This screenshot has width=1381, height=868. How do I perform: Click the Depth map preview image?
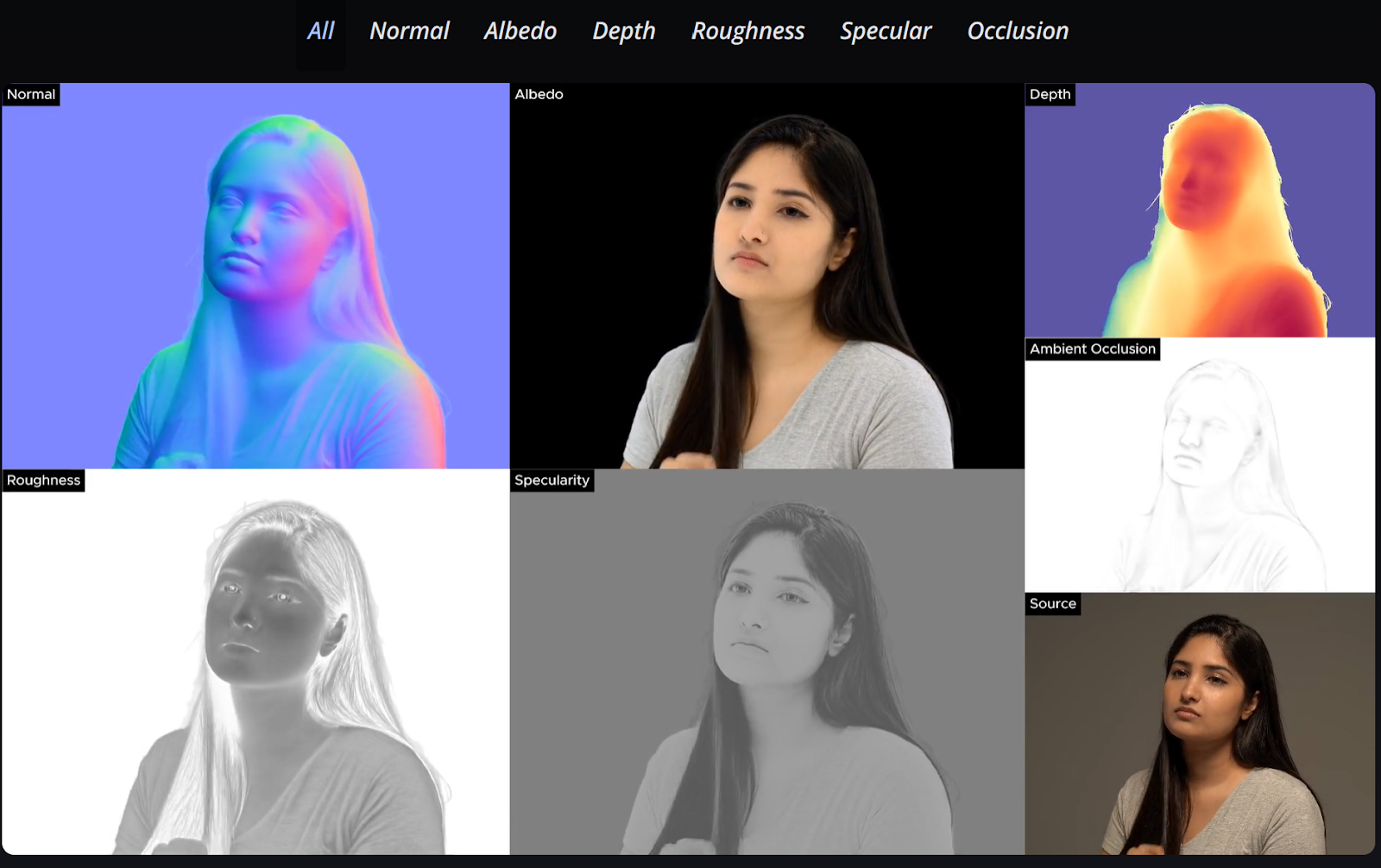pos(1200,210)
